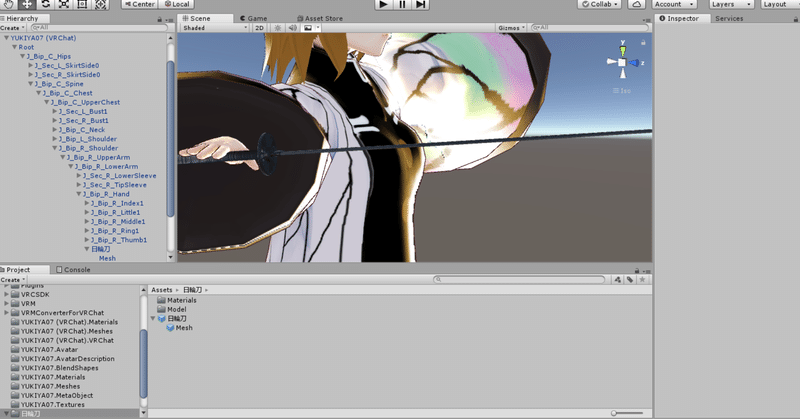Collapse the YUKIYA07 (VRChat) root object
The height and width of the screenshot is (419, 800).
point(6,38)
